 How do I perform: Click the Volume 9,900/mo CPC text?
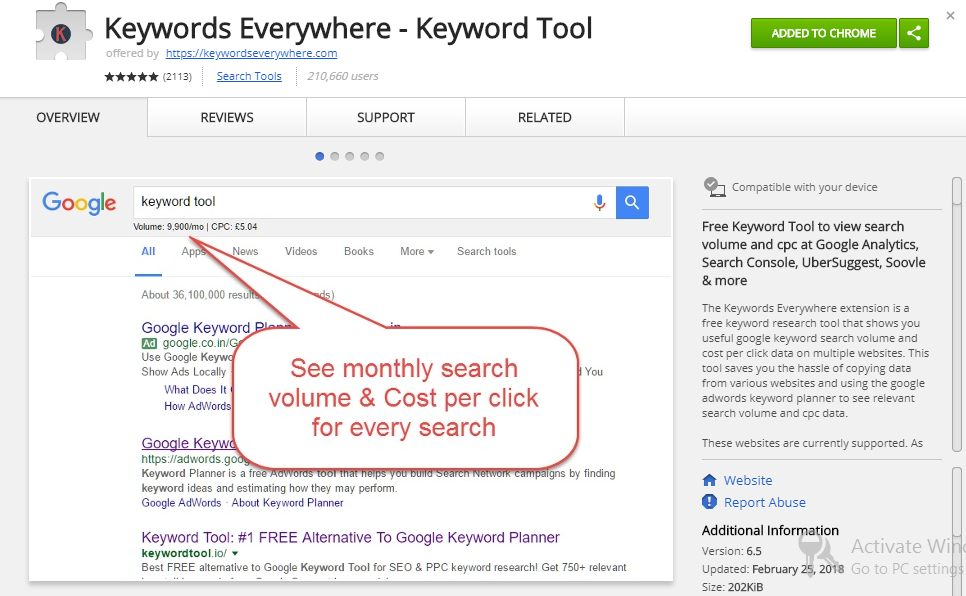[x=195, y=227]
